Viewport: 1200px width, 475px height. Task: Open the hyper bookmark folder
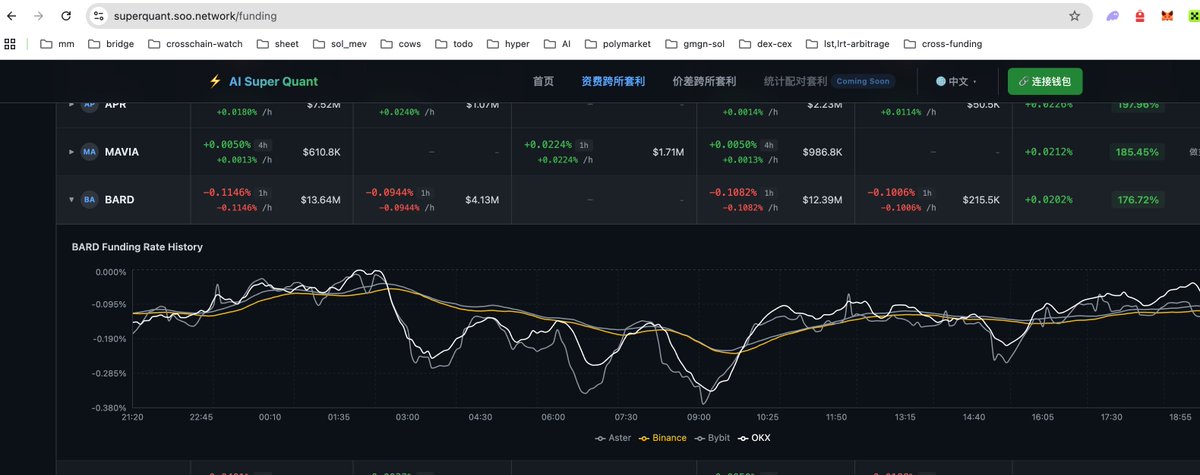(508, 44)
